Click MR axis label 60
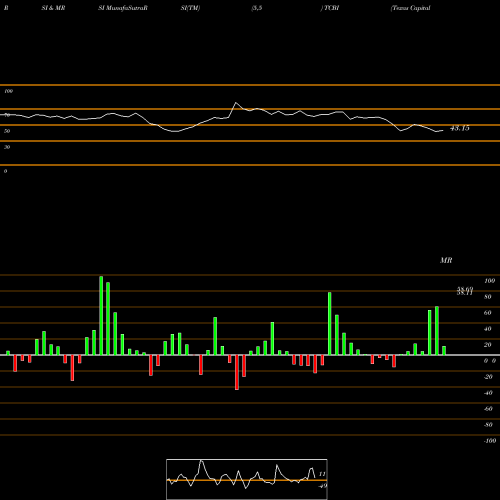The height and width of the screenshot is (500, 500). click(488, 313)
